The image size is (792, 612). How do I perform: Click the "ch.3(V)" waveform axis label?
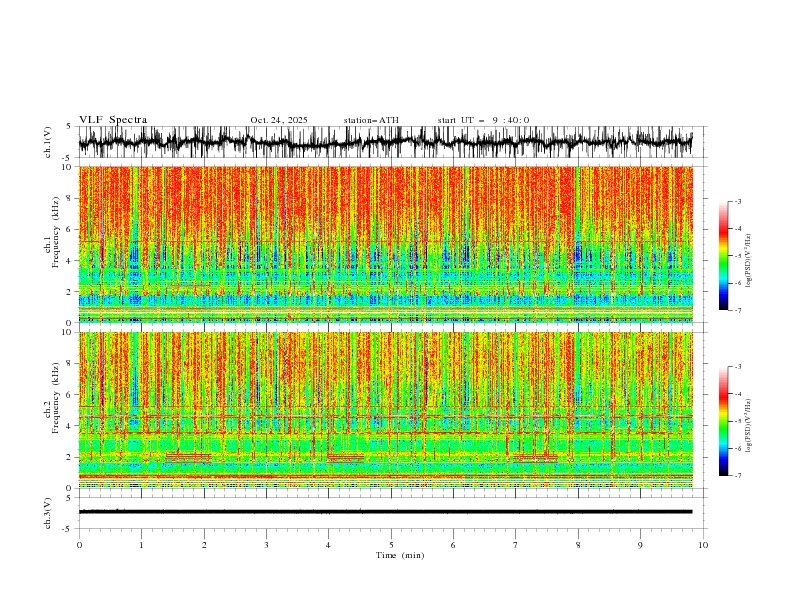[x=48, y=513]
